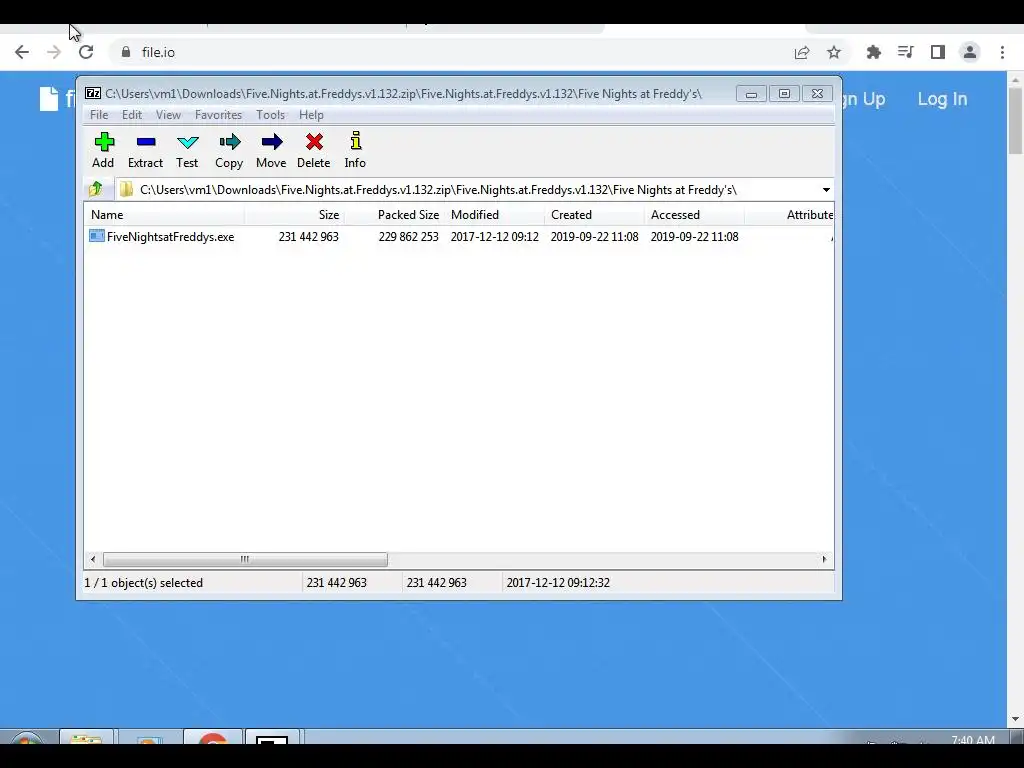Go up one folder level via arrow icon
This screenshot has height=768, width=1024.
click(x=96, y=189)
